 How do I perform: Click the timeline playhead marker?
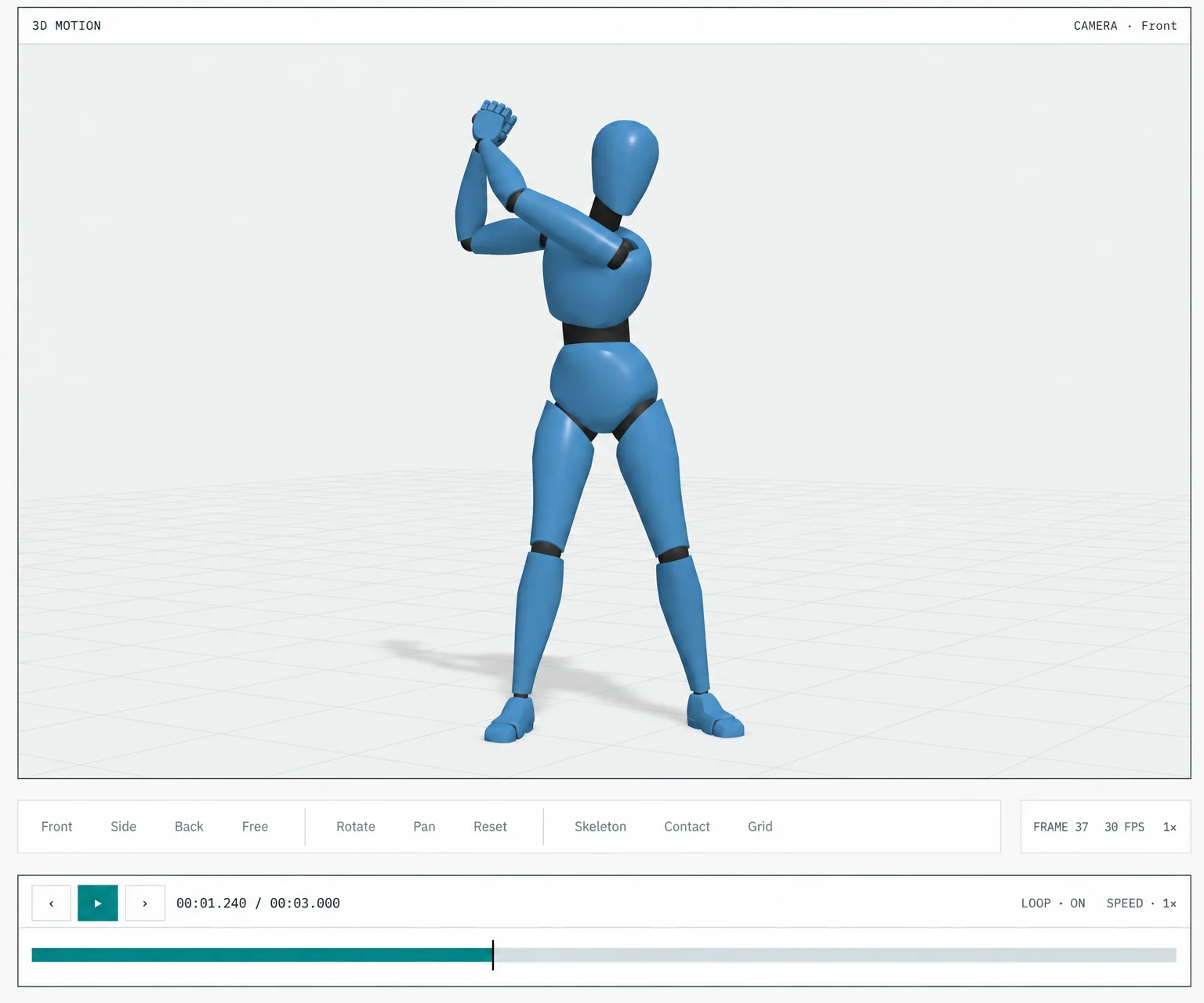click(x=493, y=955)
